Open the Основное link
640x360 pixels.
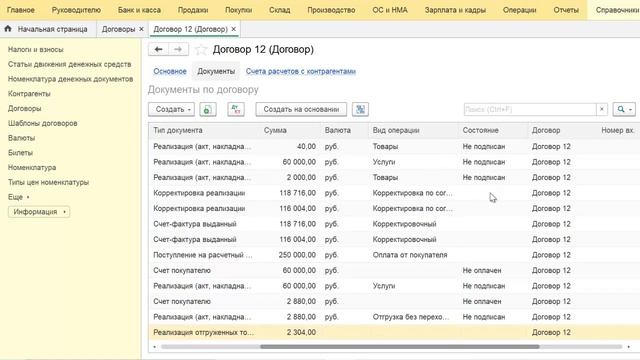tap(170, 71)
